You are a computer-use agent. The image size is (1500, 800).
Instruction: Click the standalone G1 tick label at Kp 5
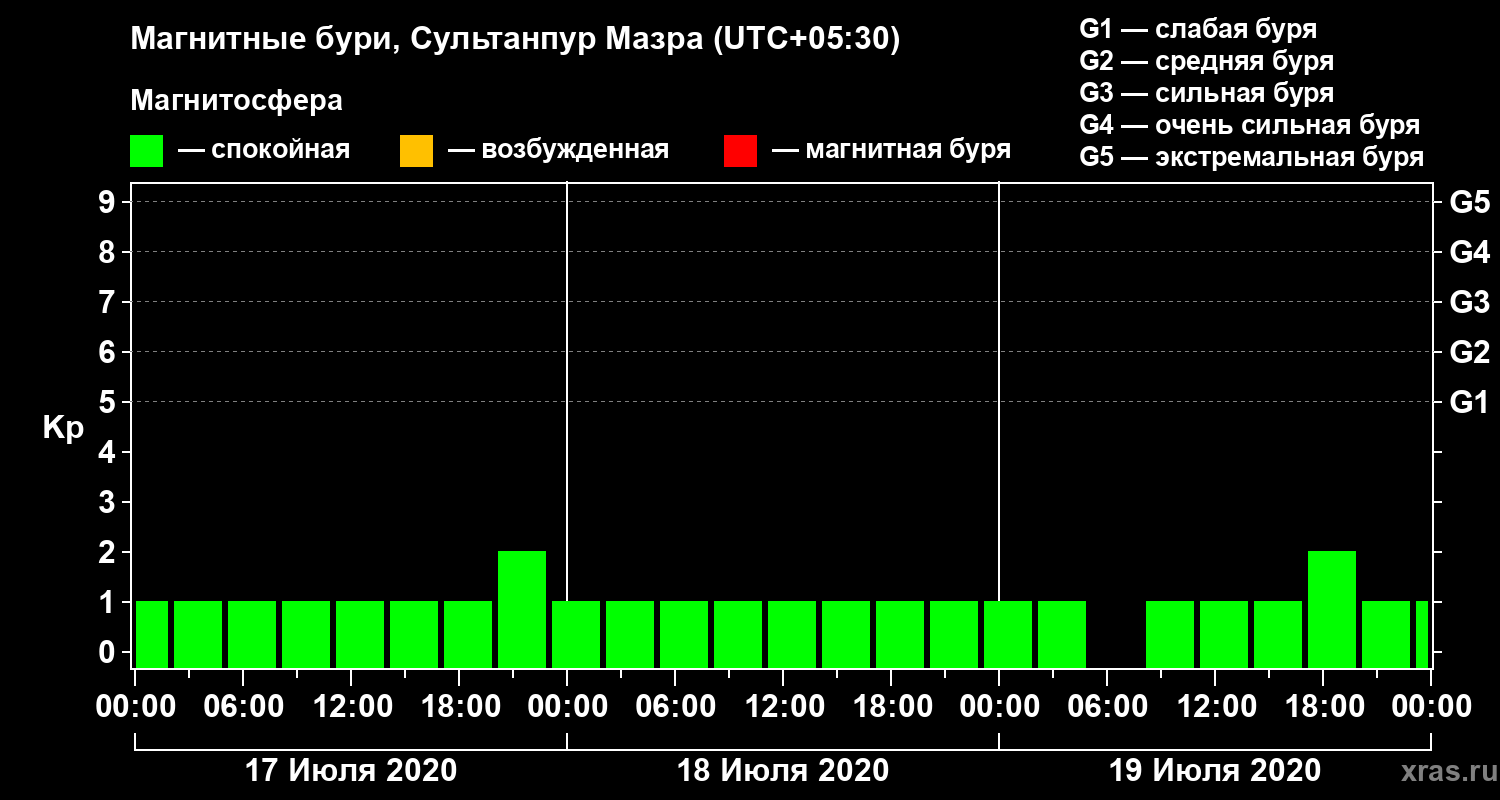(1470, 402)
